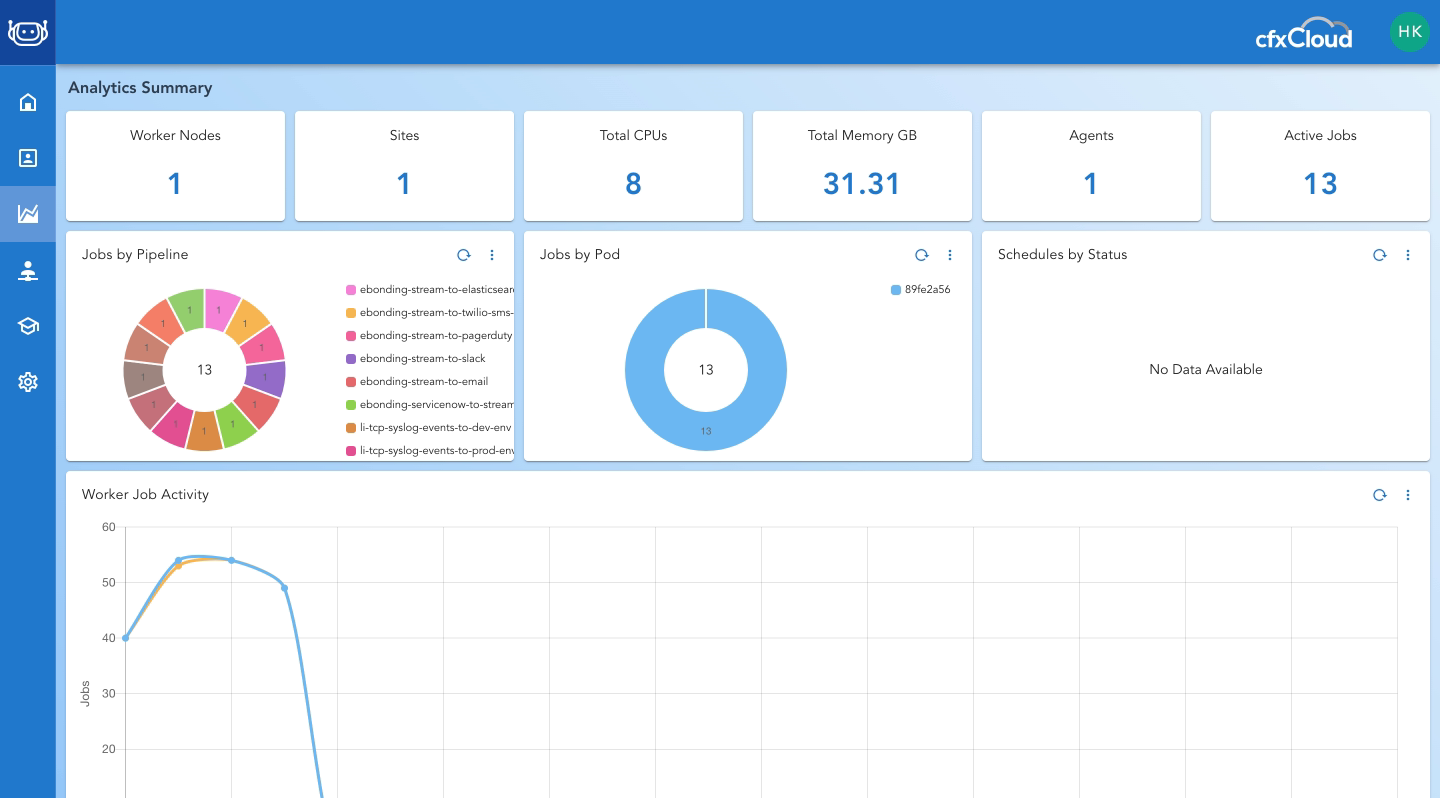This screenshot has height=798, width=1440.
Task: Toggle ebonding-stream-to-slack legend item
Action: coord(416,359)
